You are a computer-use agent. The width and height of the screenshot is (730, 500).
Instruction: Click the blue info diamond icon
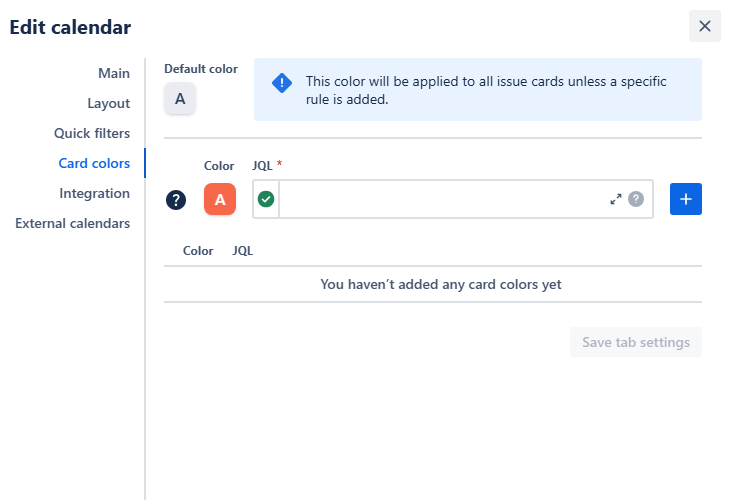(x=282, y=83)
